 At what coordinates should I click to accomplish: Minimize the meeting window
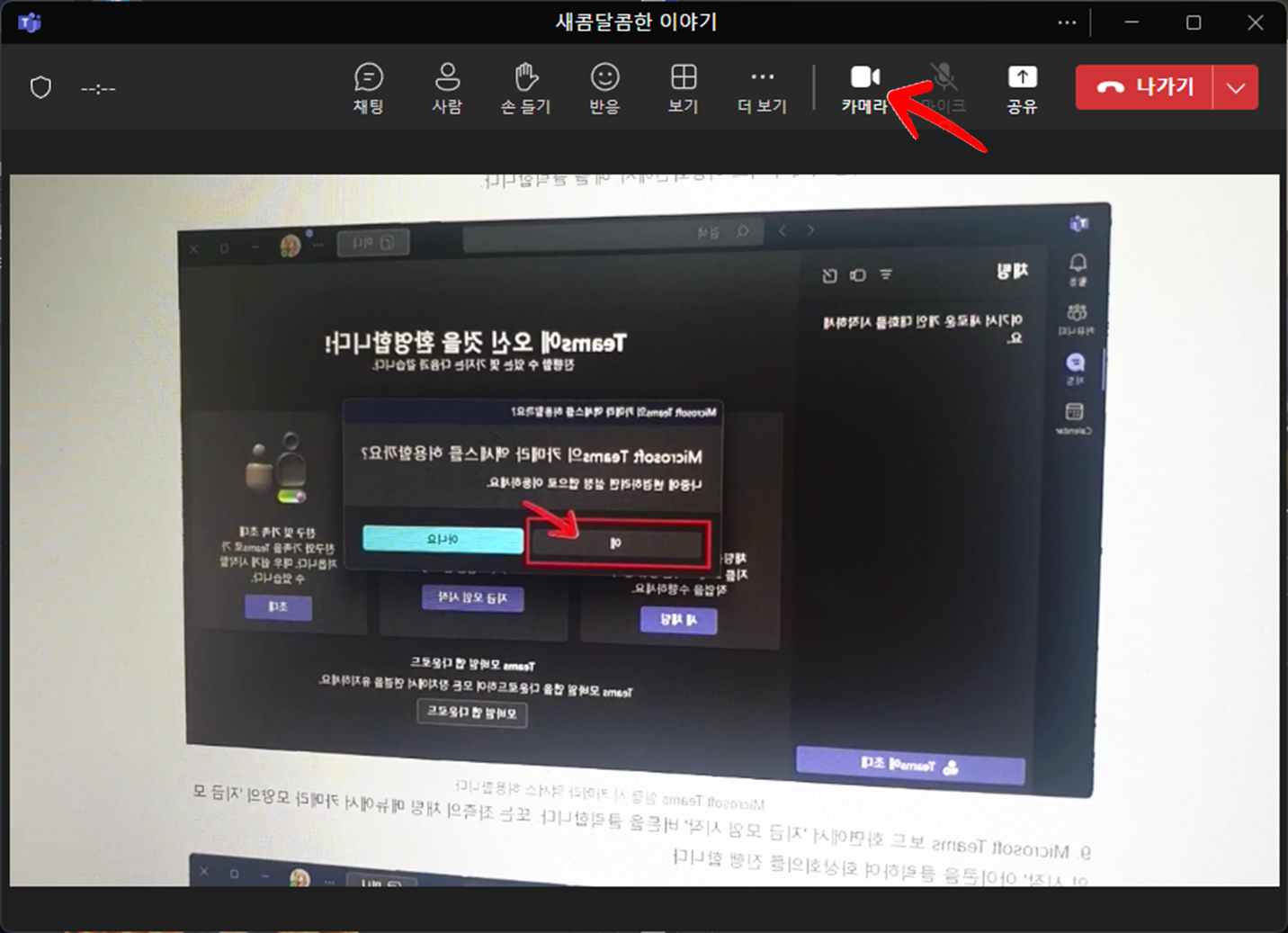click(1131, 22)
